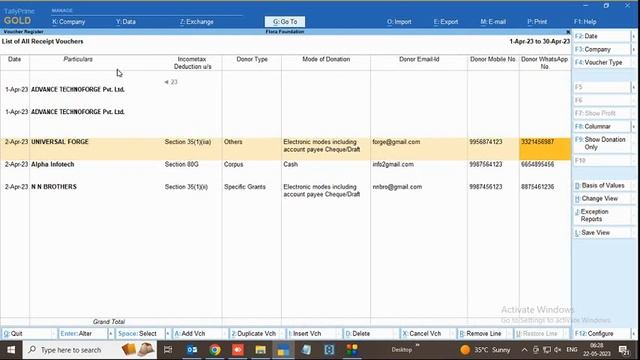The width and height of the screenshot is (640, 360).
Task: Select the N N BROTHERS voucher row
Action: coord(285,190)
